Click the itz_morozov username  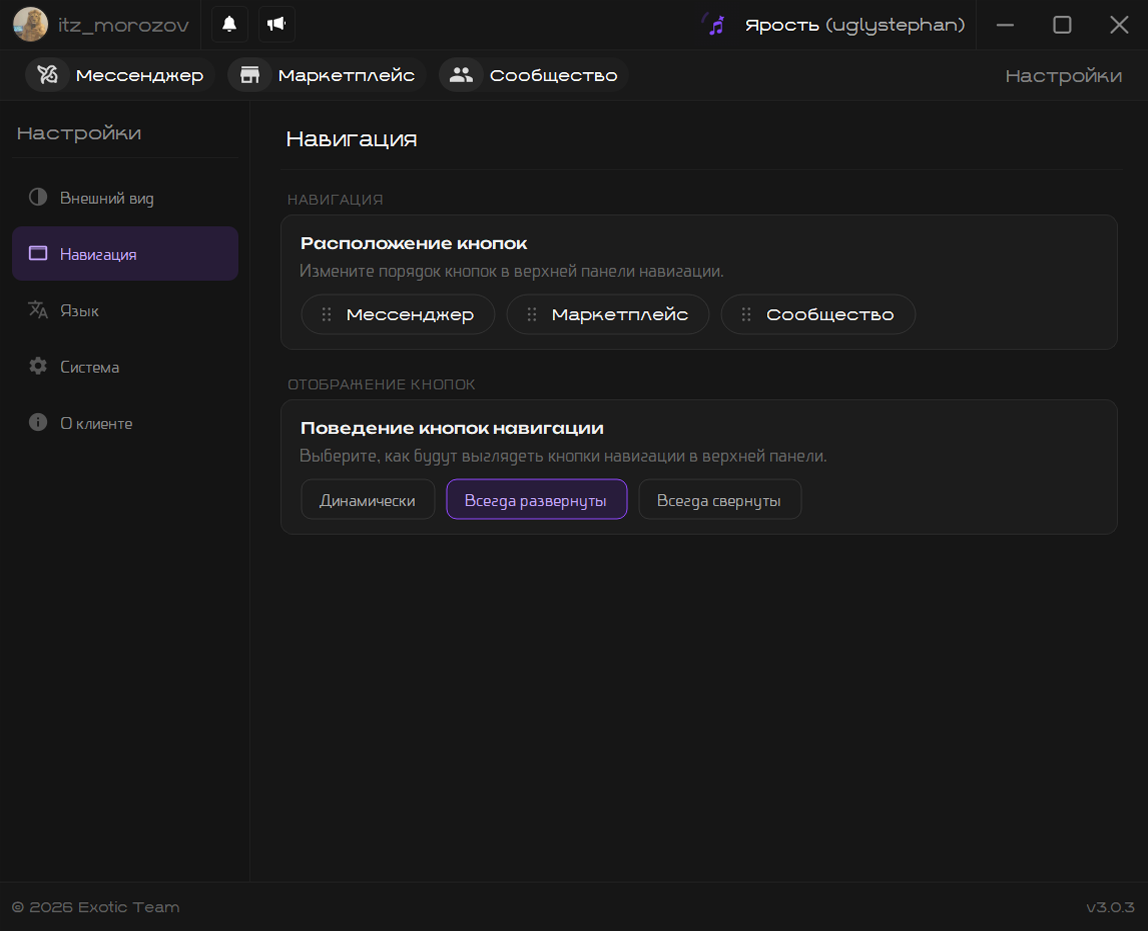pyautogui.click(x=124, y=26)
